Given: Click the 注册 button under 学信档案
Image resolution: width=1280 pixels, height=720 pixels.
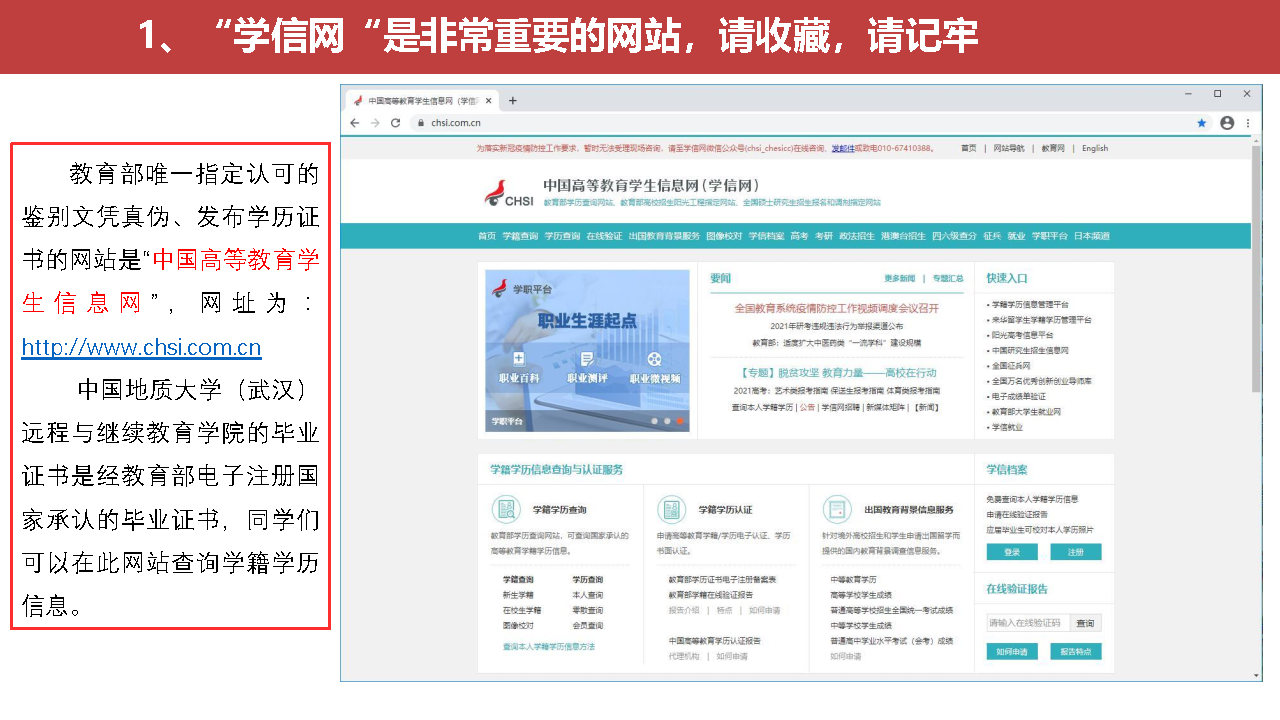Looking at the screenshot, I should [x=1075, y=552].
